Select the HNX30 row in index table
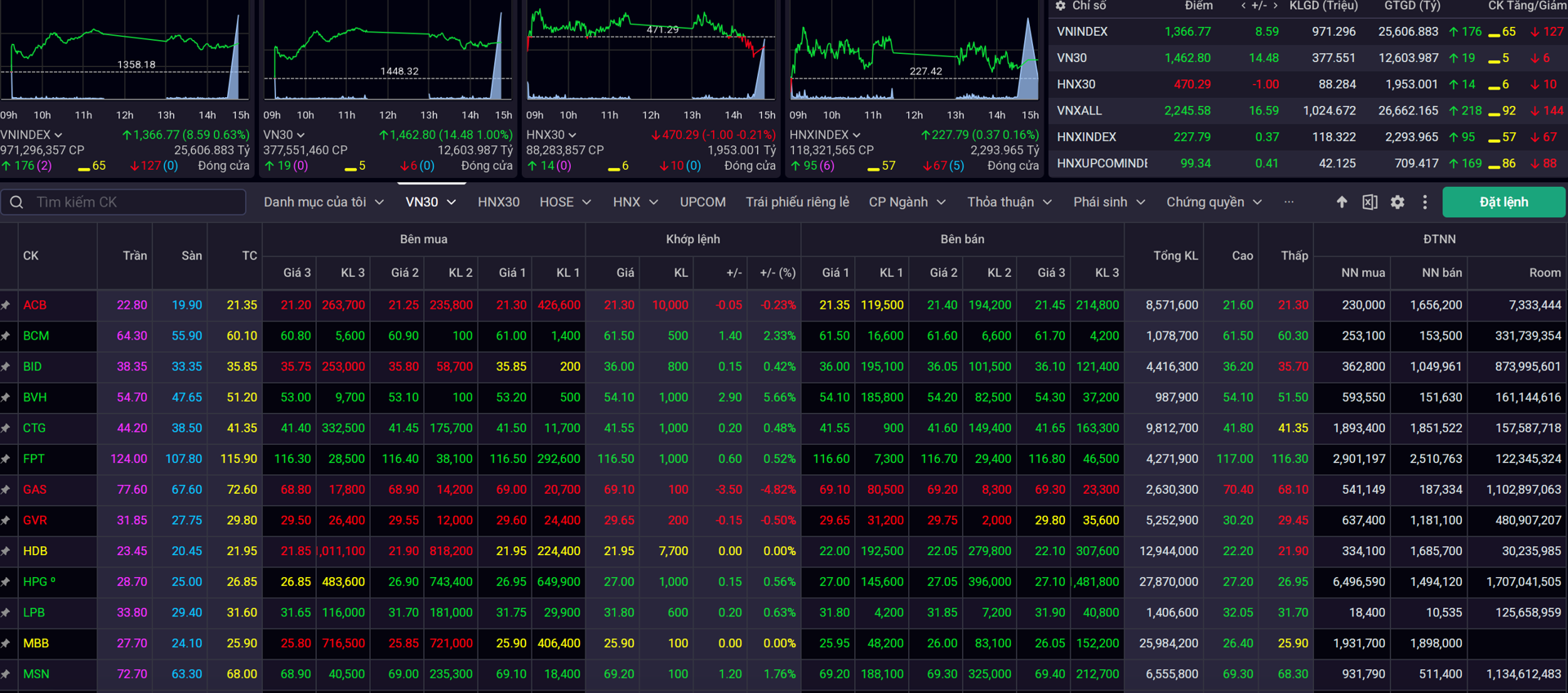This screenshot has width=1568, height=693. click(x=1308, y=84)
